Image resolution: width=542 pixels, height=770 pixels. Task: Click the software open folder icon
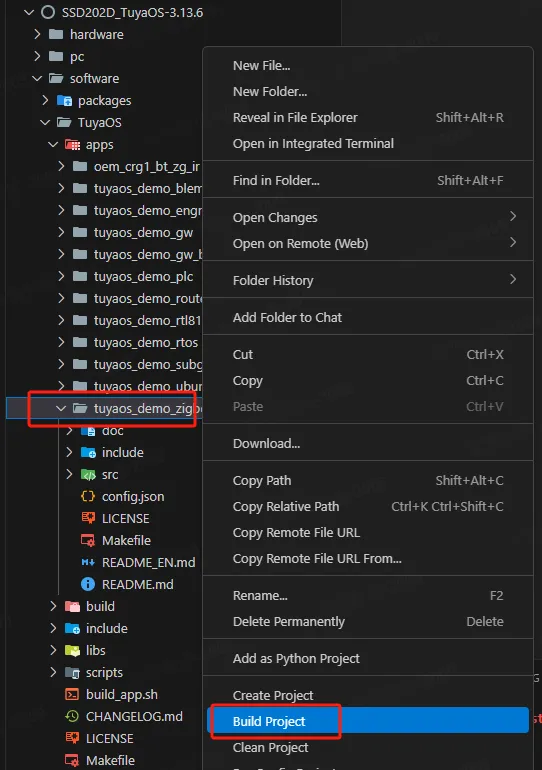coord(56,79)
